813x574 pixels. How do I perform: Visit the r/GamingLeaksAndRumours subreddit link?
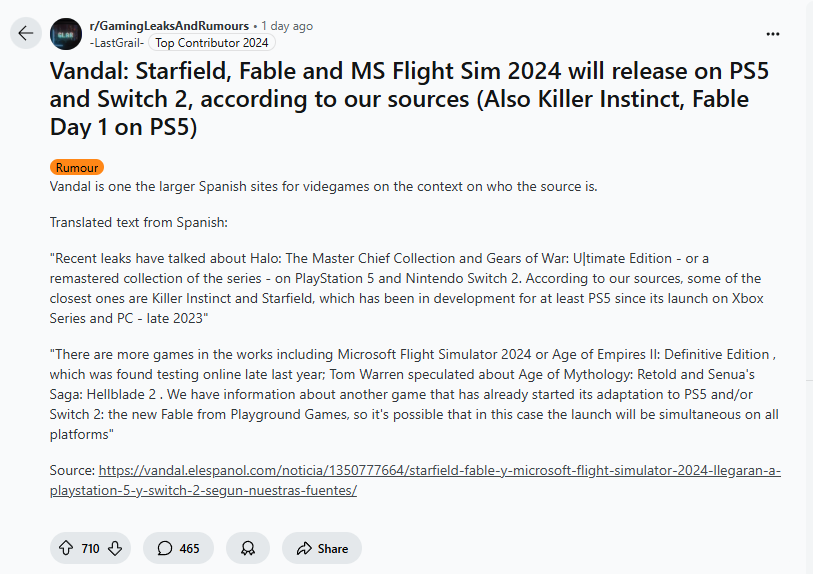pyautogui.click(x=168, y=26)
